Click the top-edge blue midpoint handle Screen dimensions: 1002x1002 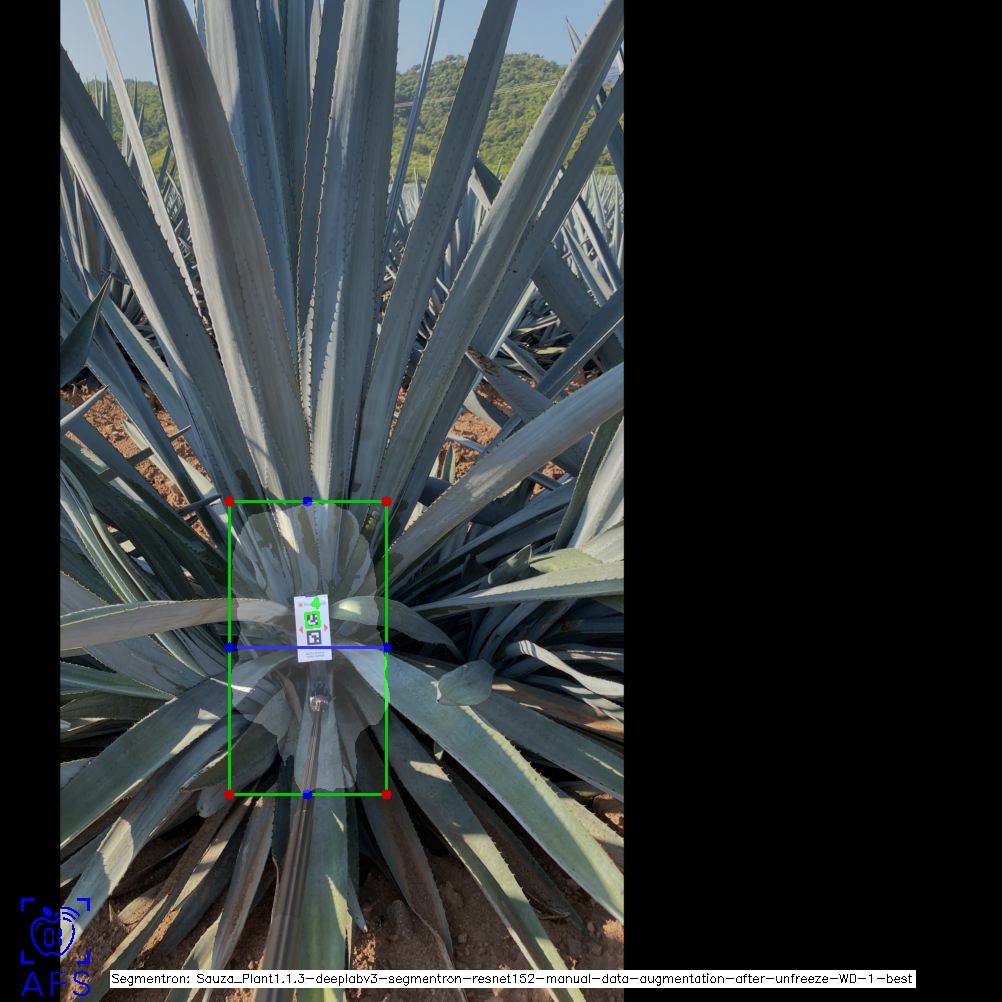(x=308, y=501)
